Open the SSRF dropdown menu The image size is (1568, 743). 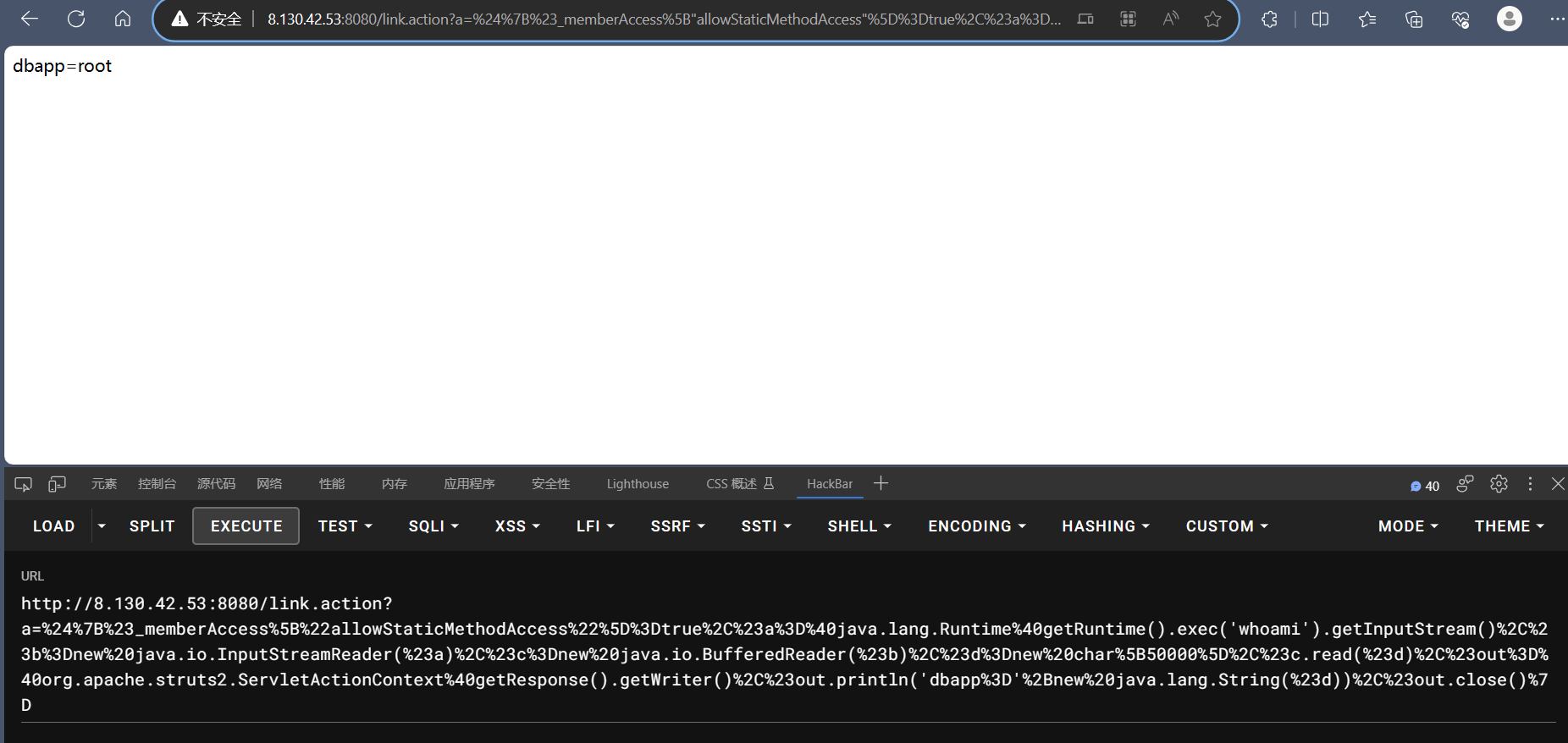pos(677,526)
